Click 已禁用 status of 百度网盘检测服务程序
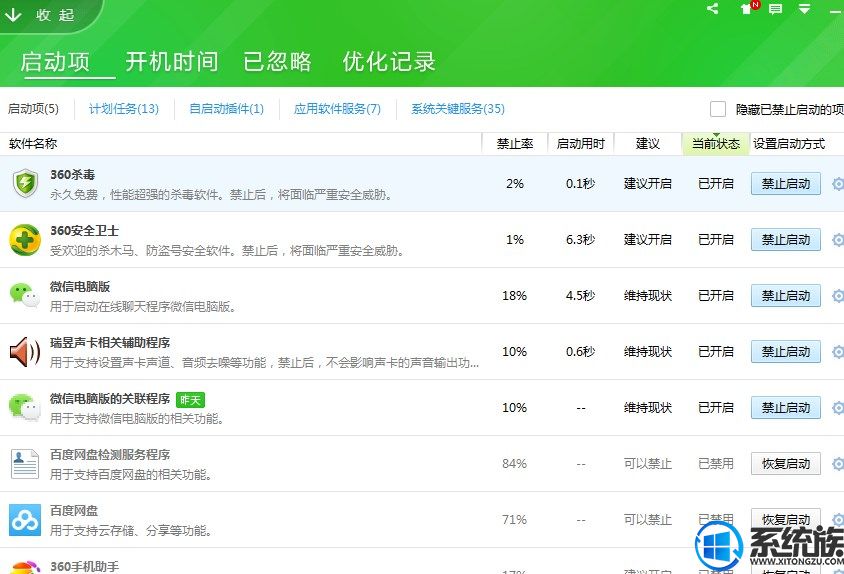The height and width of the screenshot is (574, 844). [716, 464]
